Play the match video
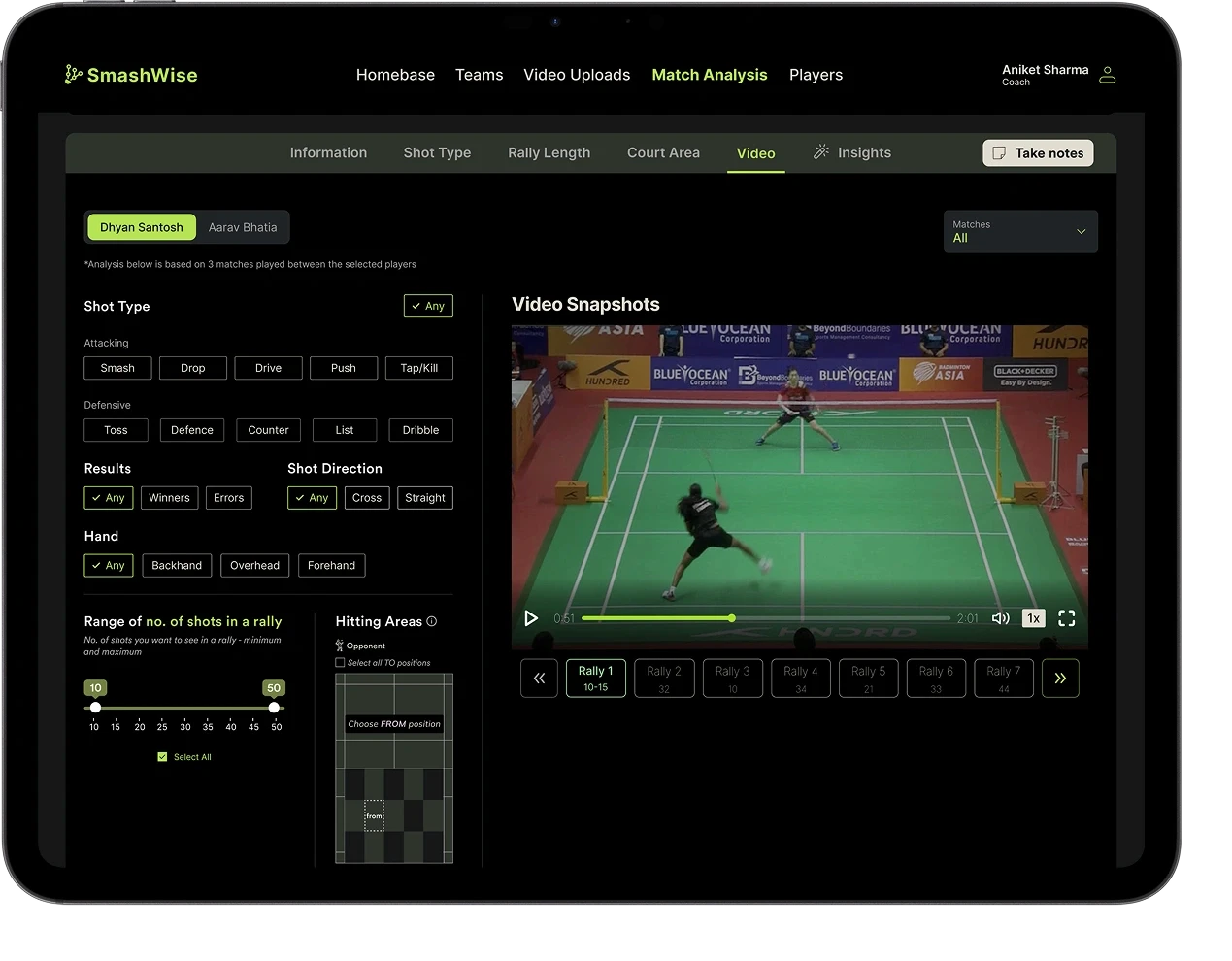The image size is (1232, 961). click(x=531, y=618)
